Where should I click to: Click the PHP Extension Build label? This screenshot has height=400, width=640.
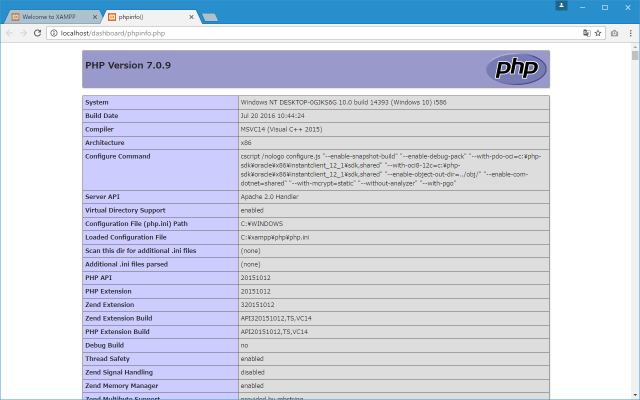pyautogui.click(x=117, y=331)
